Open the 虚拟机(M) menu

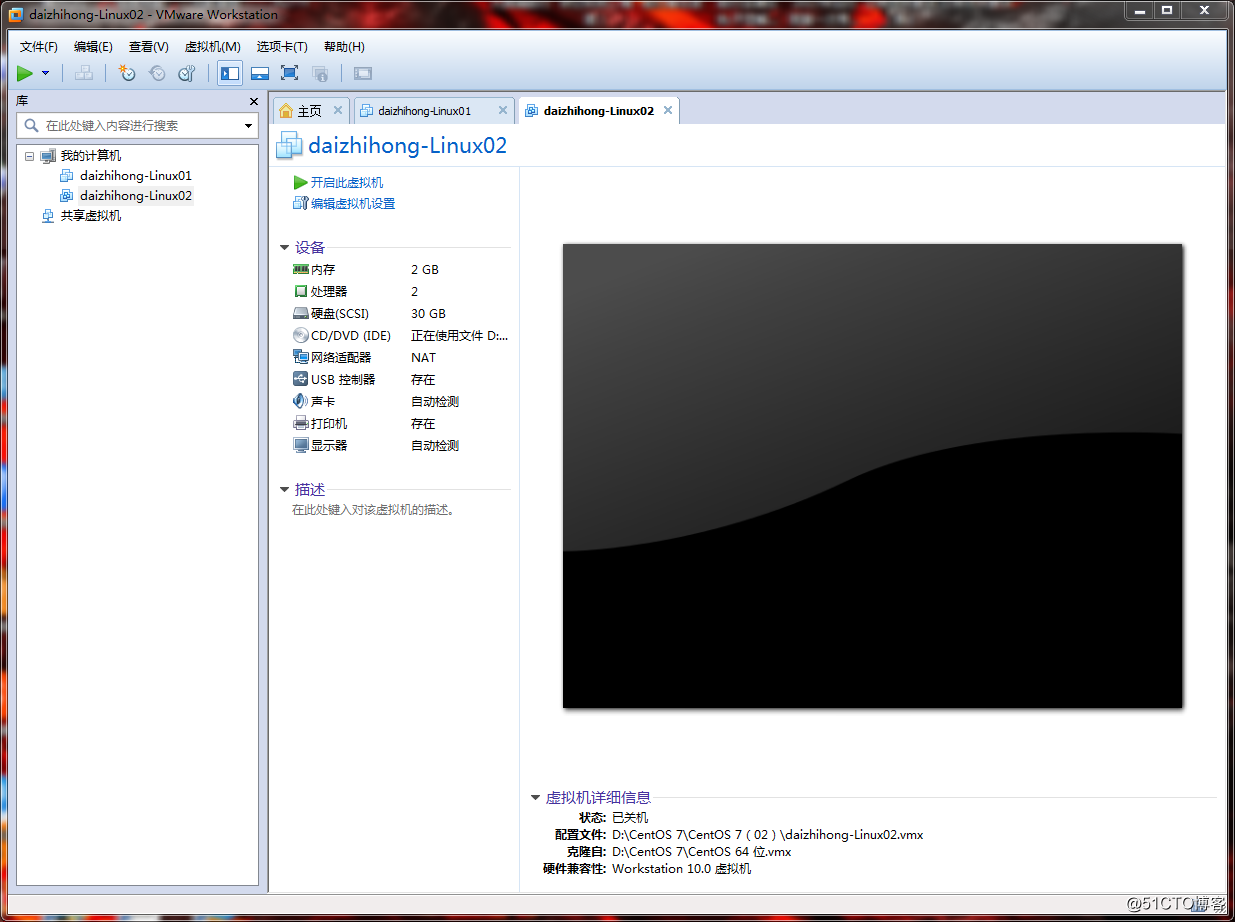pos(213,47)
